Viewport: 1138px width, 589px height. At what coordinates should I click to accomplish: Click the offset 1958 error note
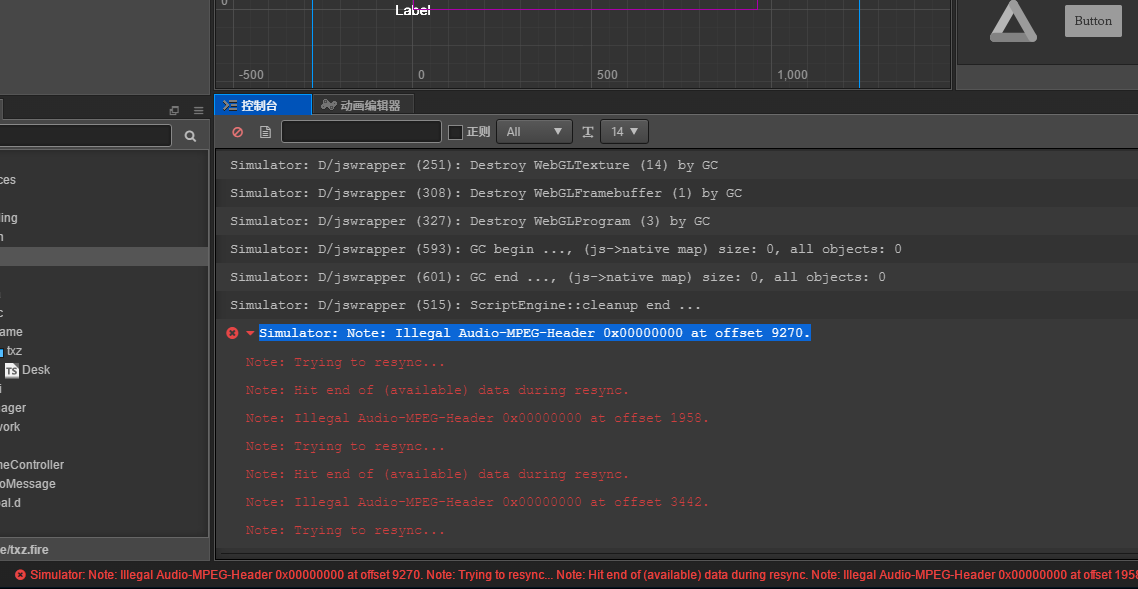[477, 418]
